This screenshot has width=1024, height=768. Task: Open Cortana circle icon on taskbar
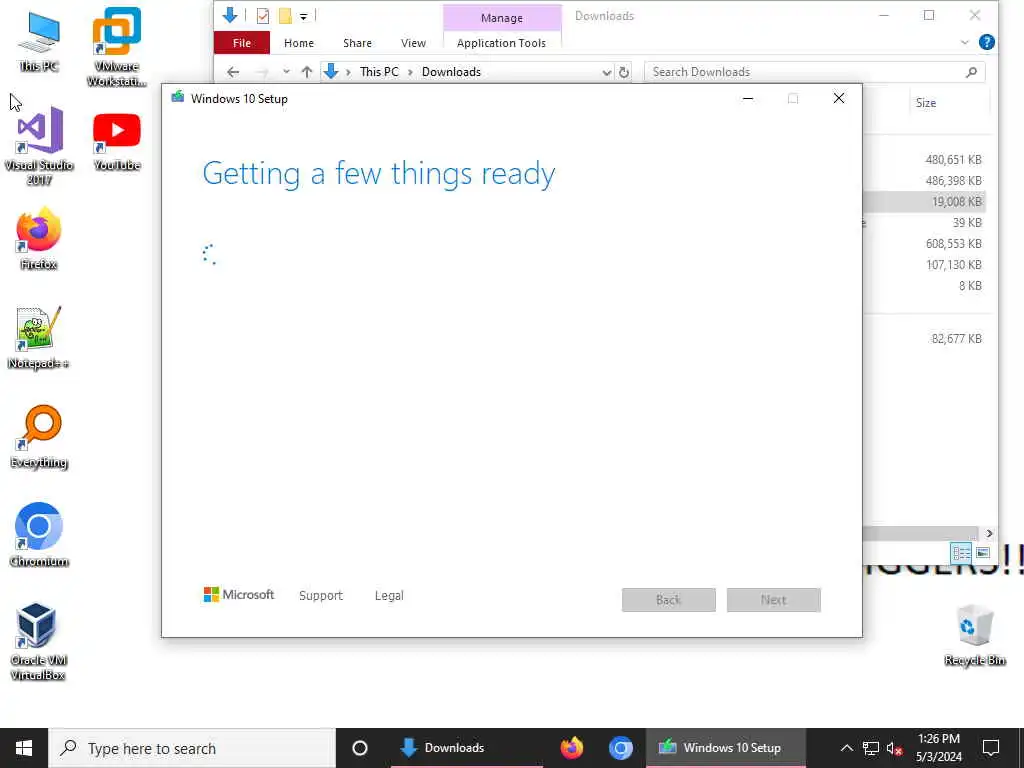click(360, 748)
